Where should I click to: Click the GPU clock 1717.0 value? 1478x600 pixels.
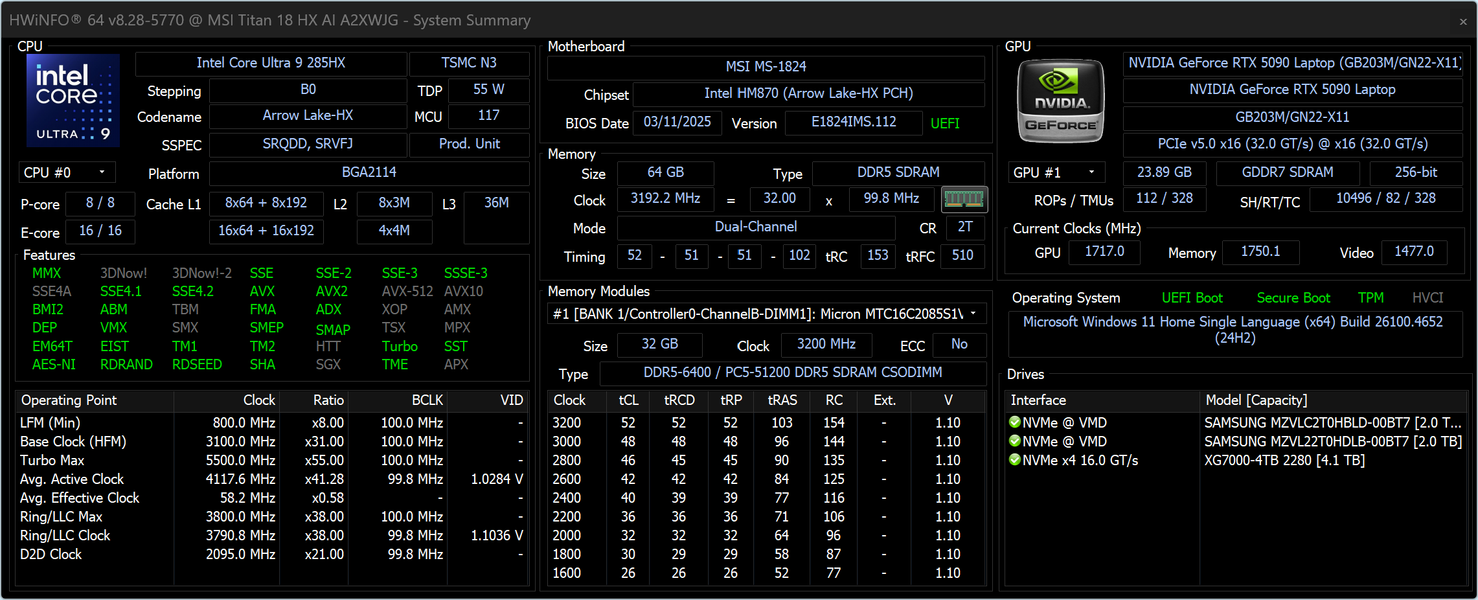tap(1104, 252)
